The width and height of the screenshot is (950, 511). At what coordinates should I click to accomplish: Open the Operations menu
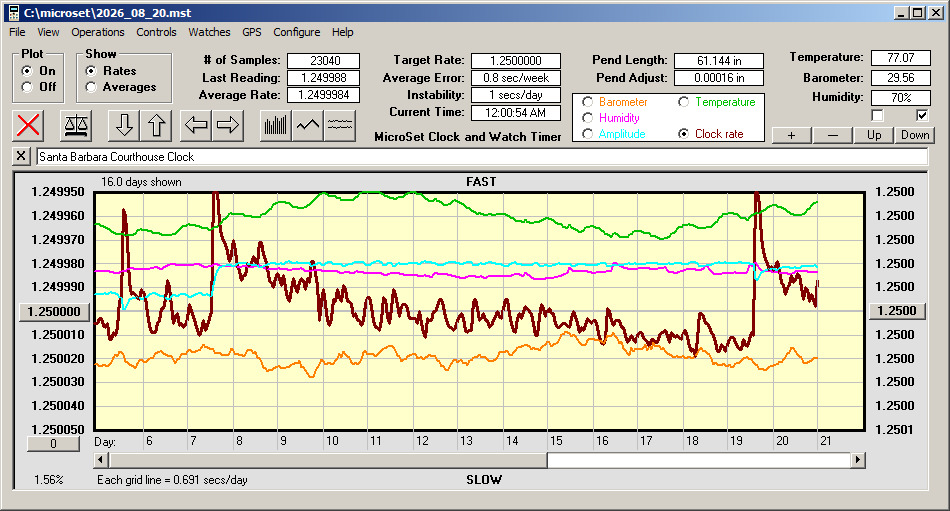pos(98,32)
